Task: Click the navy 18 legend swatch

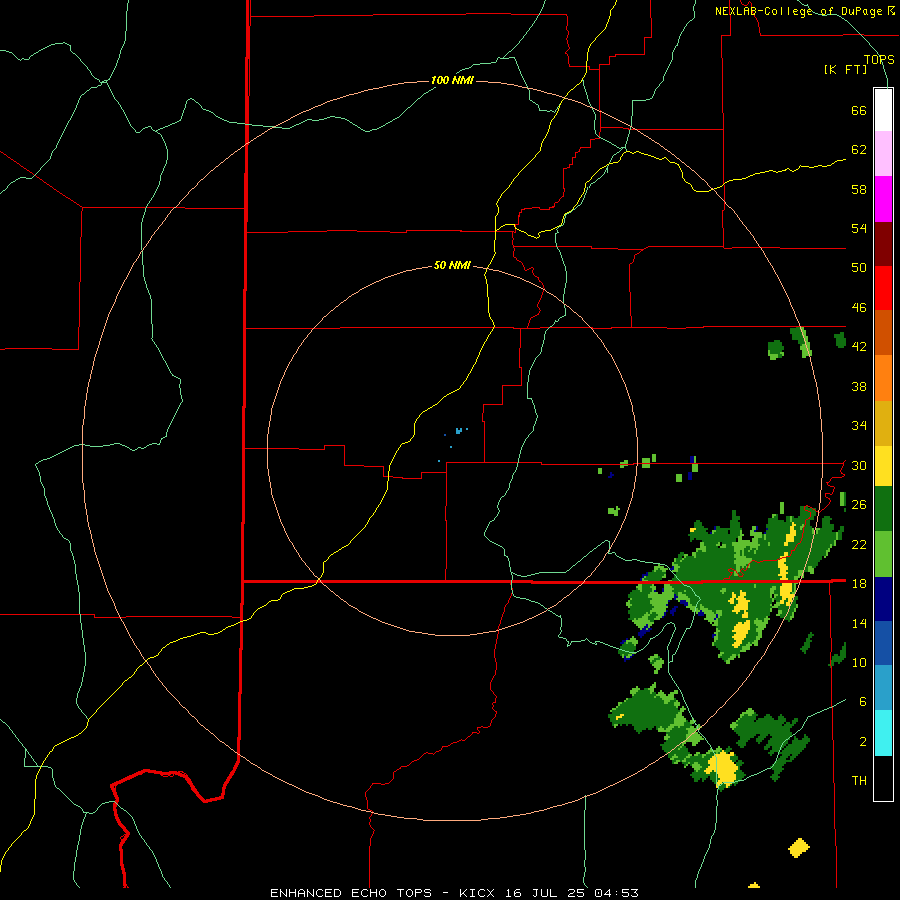Action: [883, 599]
